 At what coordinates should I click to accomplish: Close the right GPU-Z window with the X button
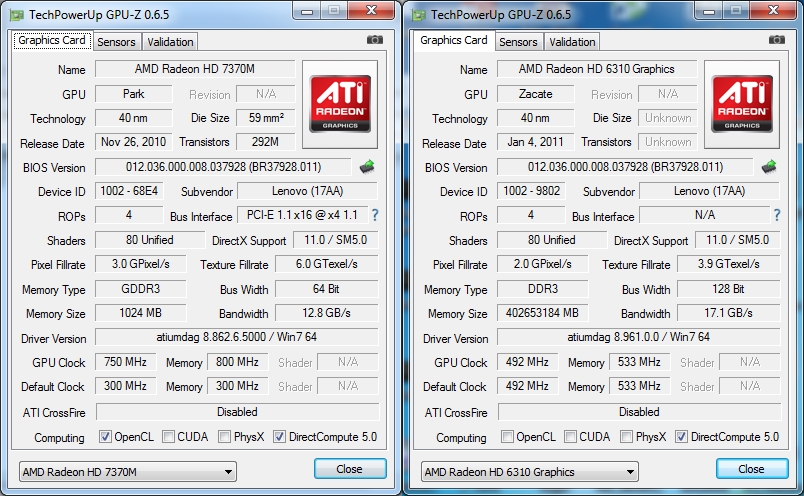click(x=774, y=11)
